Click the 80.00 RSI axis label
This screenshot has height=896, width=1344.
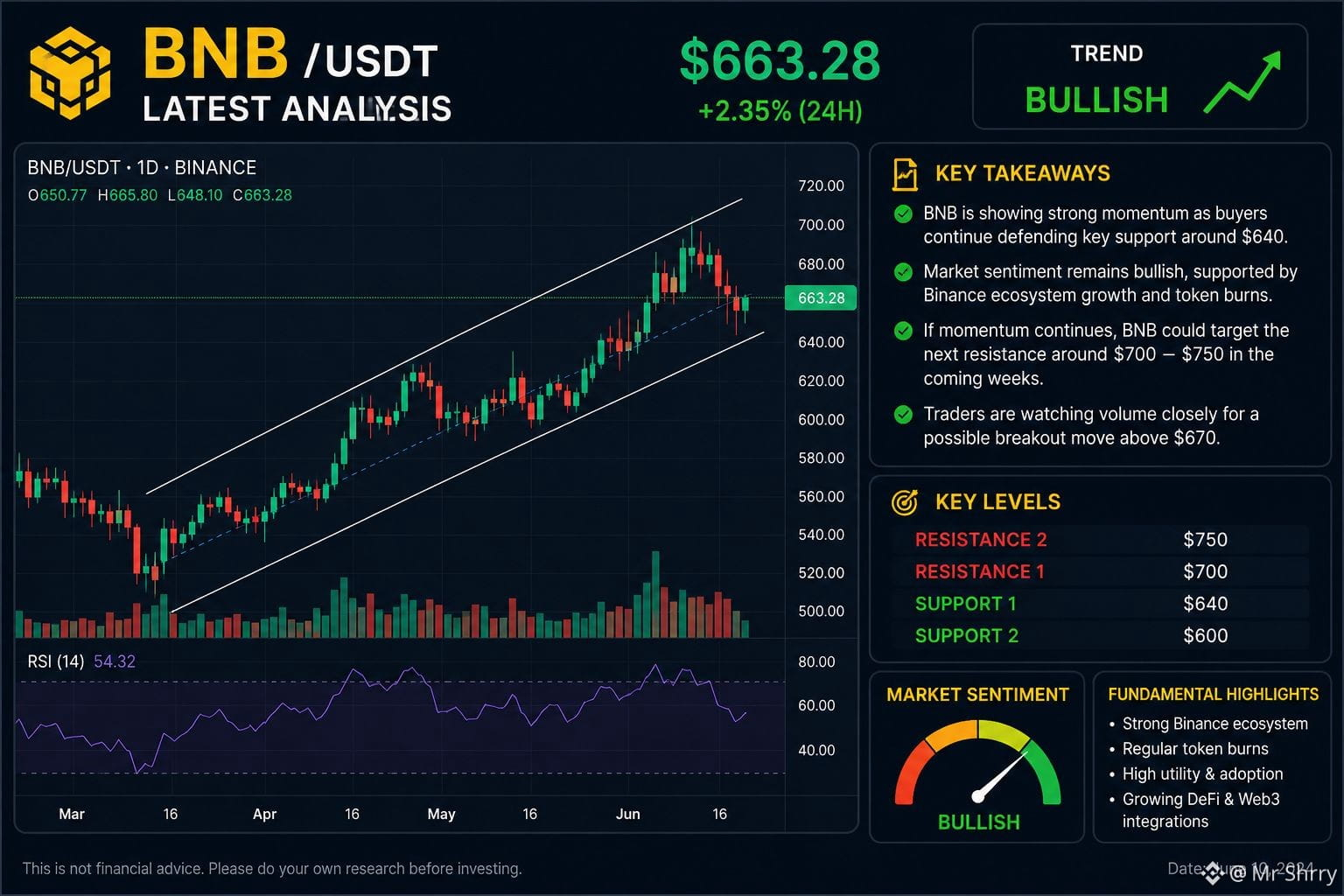click(816, 662)
